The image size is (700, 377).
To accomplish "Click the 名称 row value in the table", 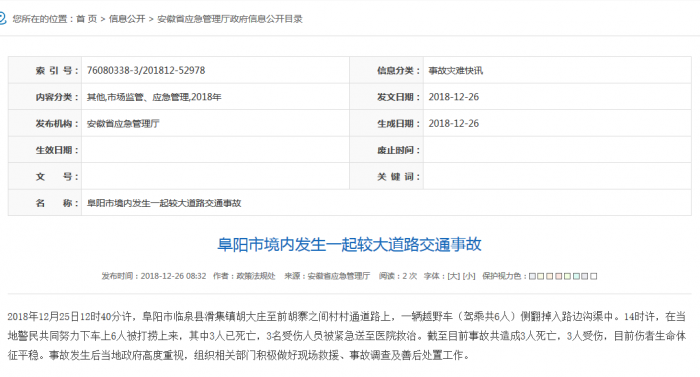I will 164,203.
